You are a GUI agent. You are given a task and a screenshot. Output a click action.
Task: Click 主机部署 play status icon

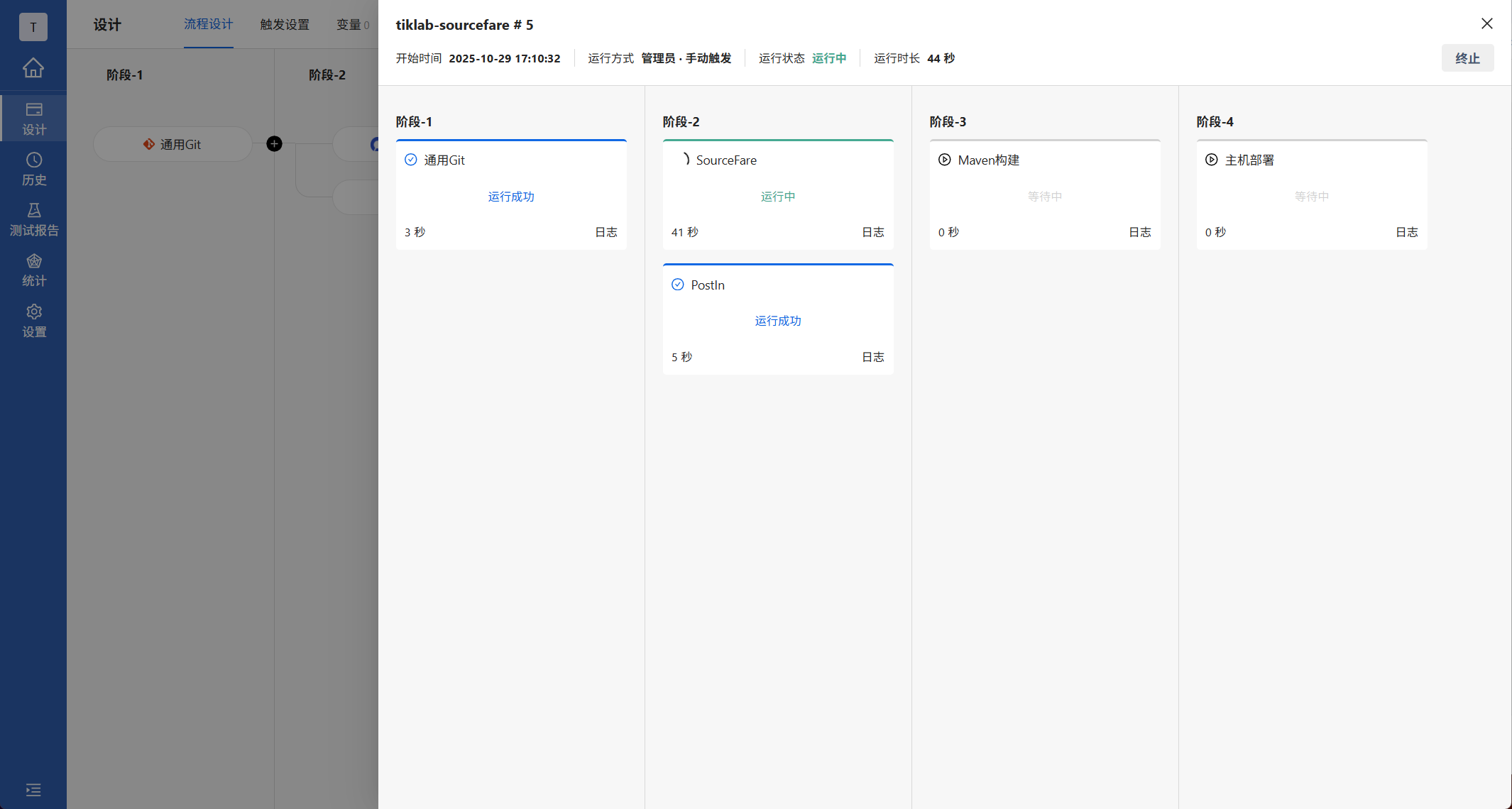coord(1211,160)
